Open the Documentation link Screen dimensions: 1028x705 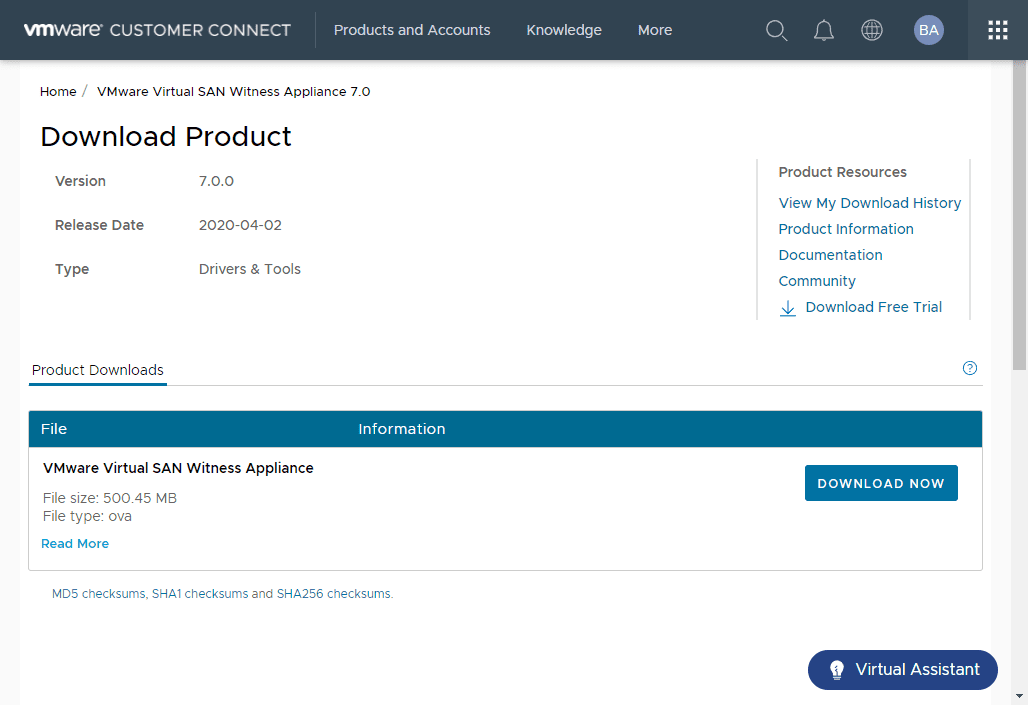(x=831, y=255)
